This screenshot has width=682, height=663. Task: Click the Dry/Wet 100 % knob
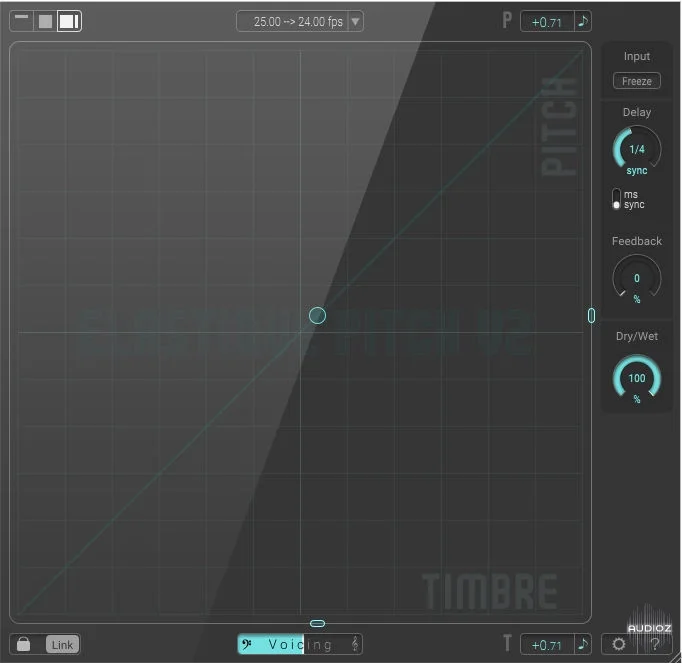point(637,378)
